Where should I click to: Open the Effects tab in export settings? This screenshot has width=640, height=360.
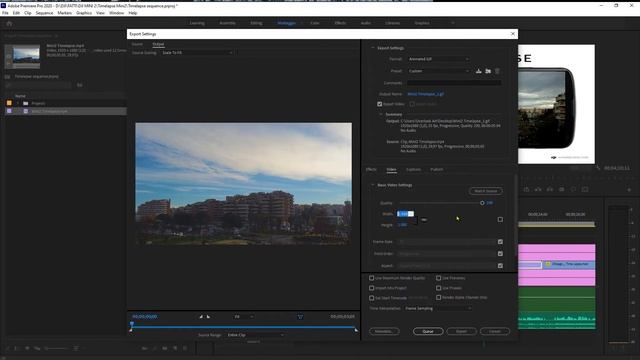(x=371, y=169)
